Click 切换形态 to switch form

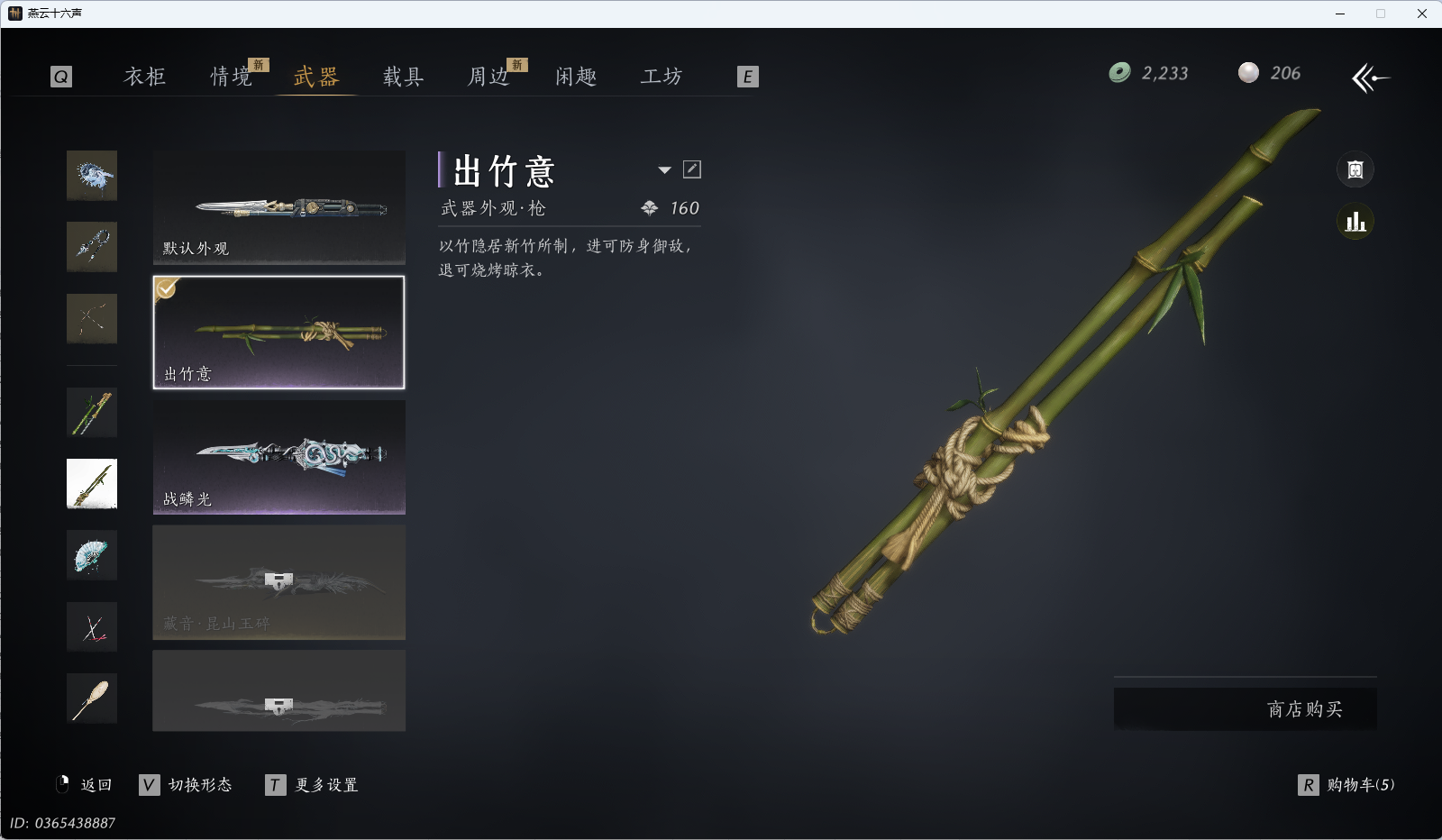click(186, 785)
